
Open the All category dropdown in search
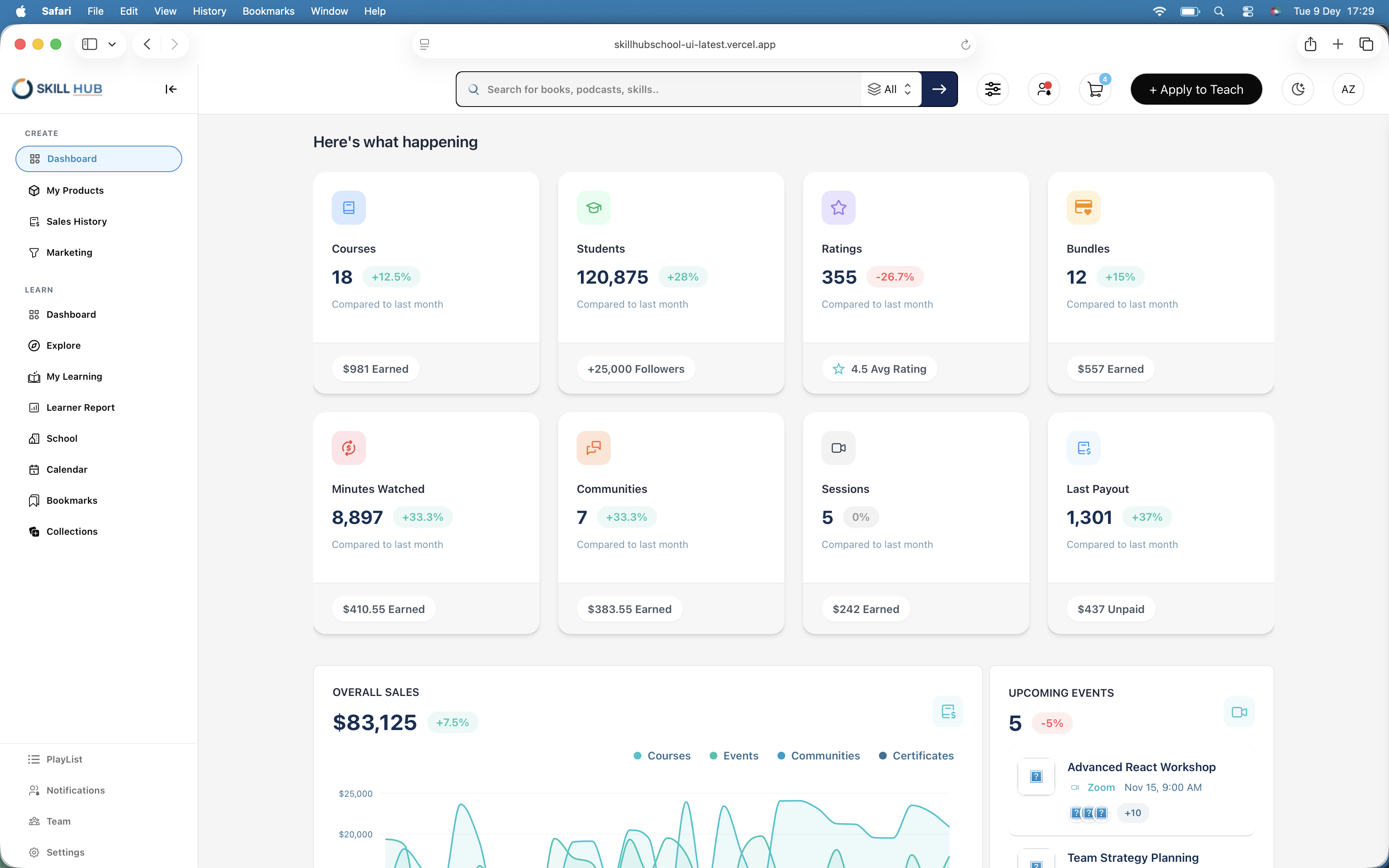pyautogui.click(x=890, y=89)
